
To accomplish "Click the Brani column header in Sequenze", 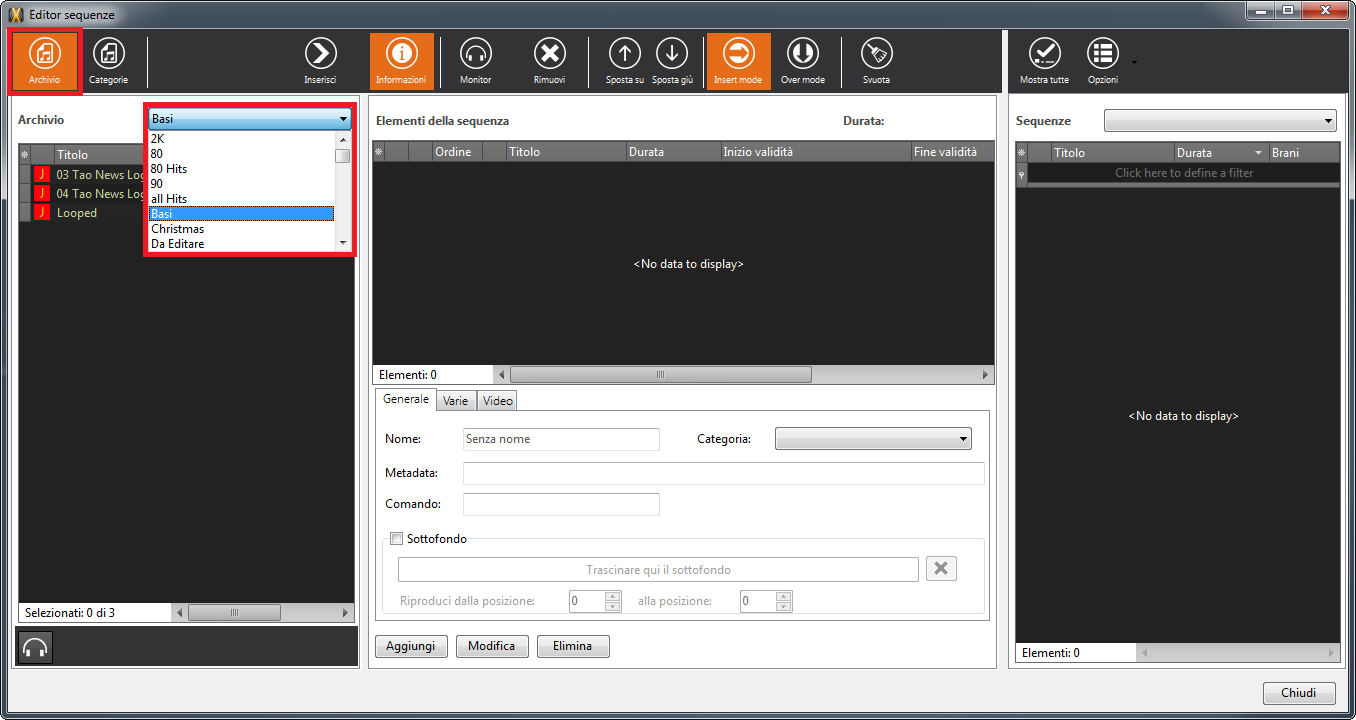I will pyautogui.click(x=1303, y=153).
